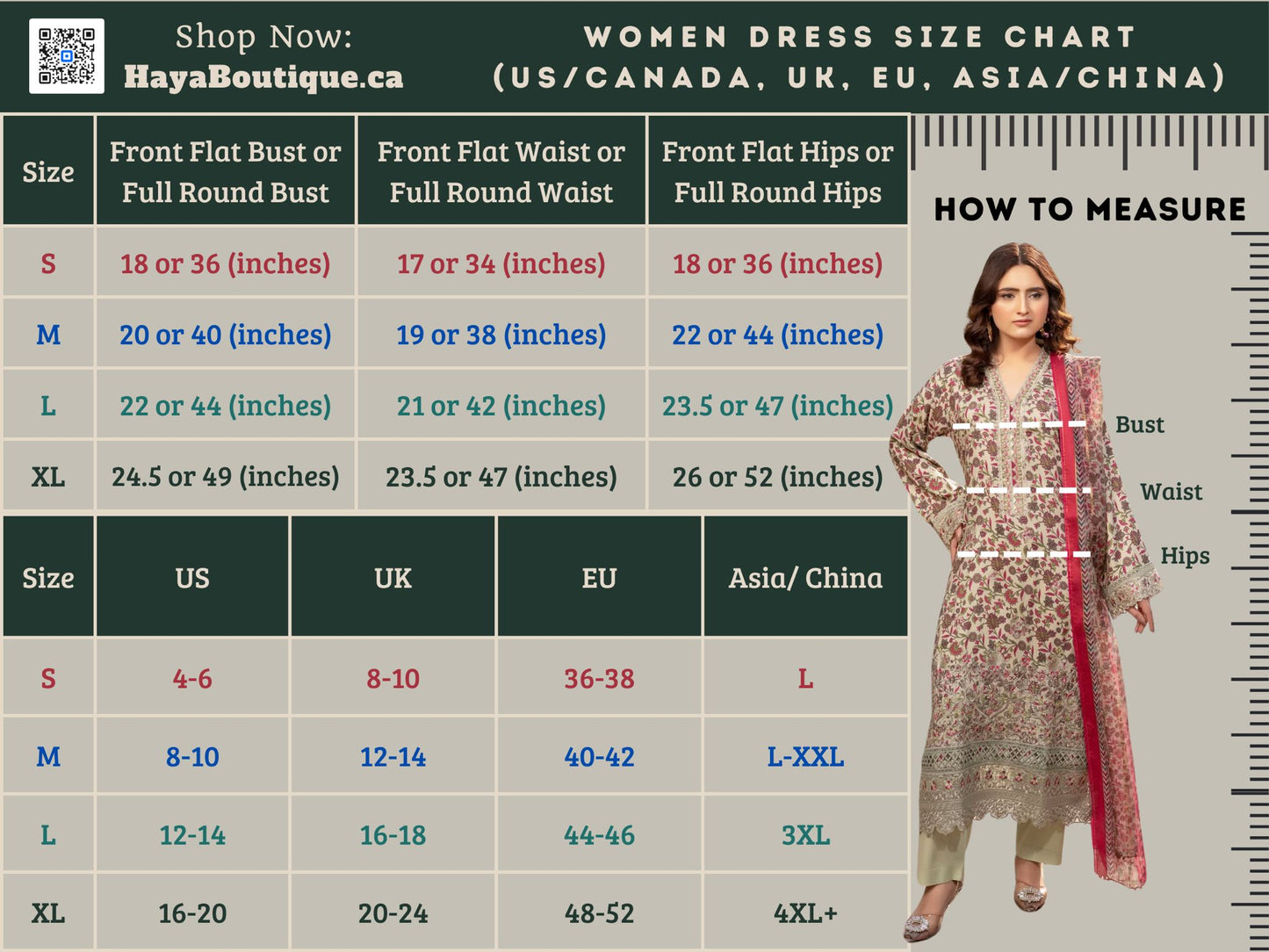The height and width of the screenshot is (952, 1269).
Task: Click the 'Front Flat Hips or Full Round Hips' header
Action: pos(777,171)
